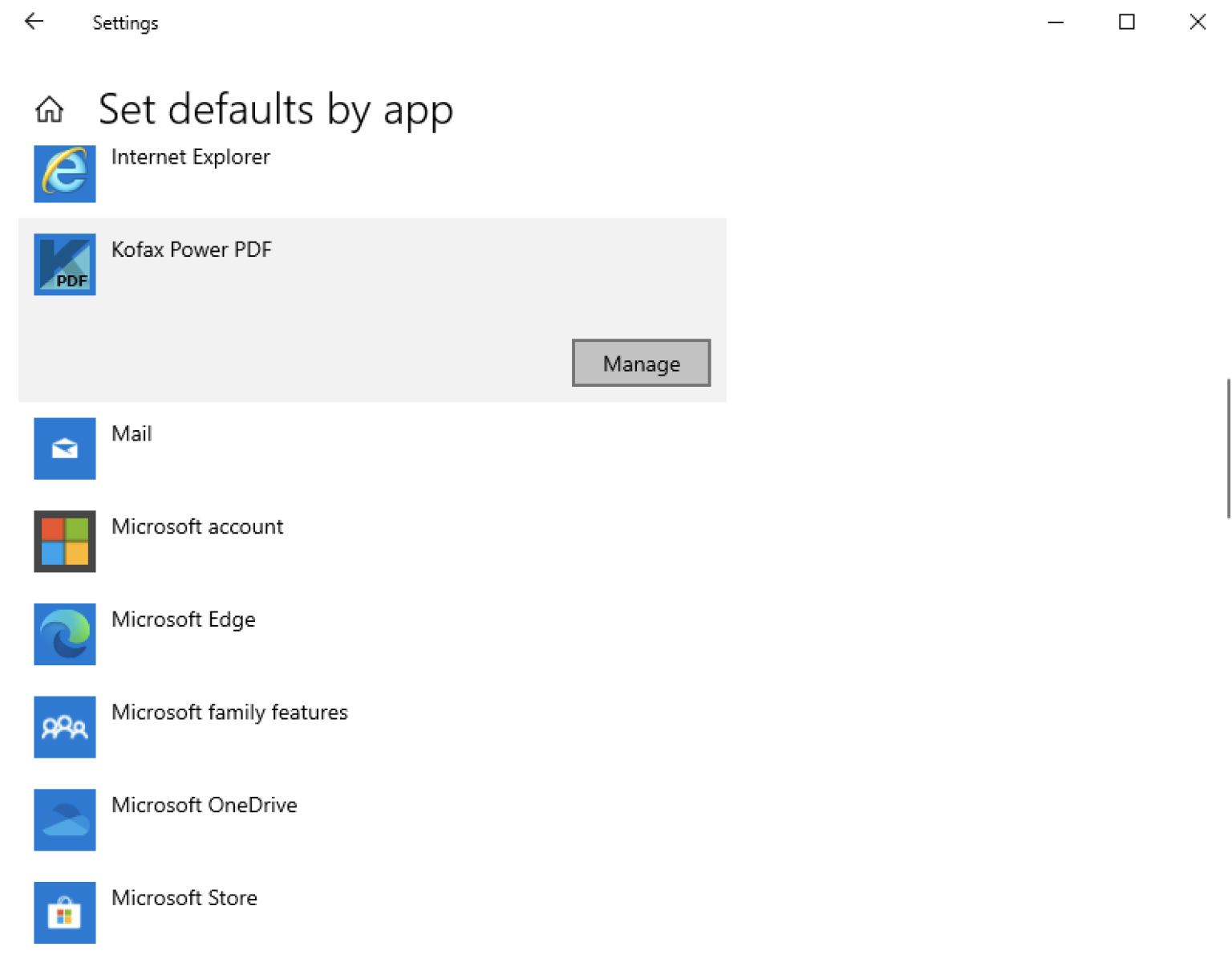Click the Microsoft account icon
Image resolution: width=1232 pixels, height=967 pixels.
click(64, 542)
